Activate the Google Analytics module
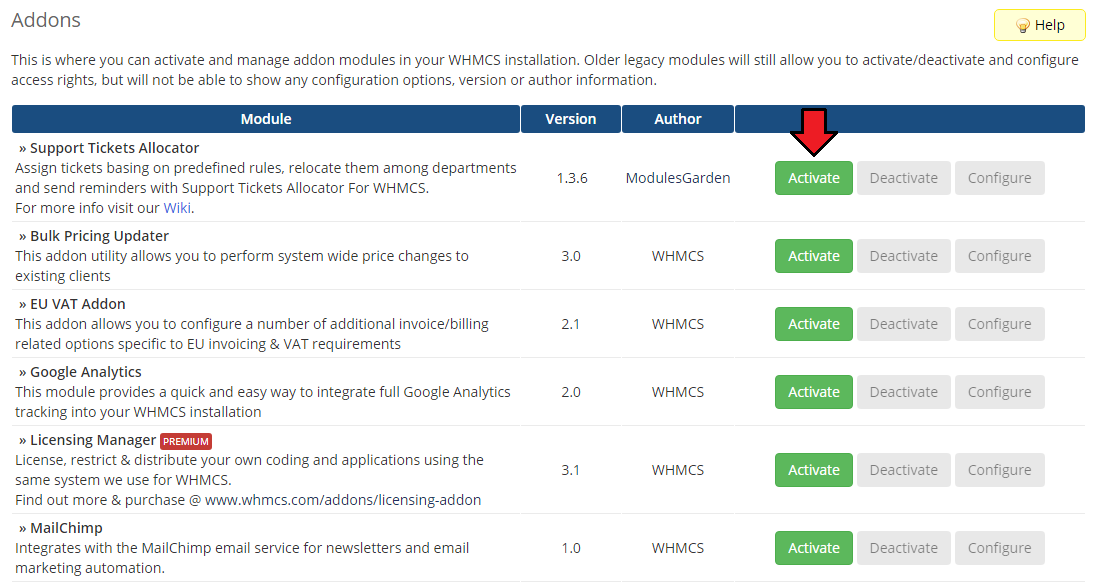Image resolution: width=1097 pixels, height=587 pixels. [x=814, y=392]
